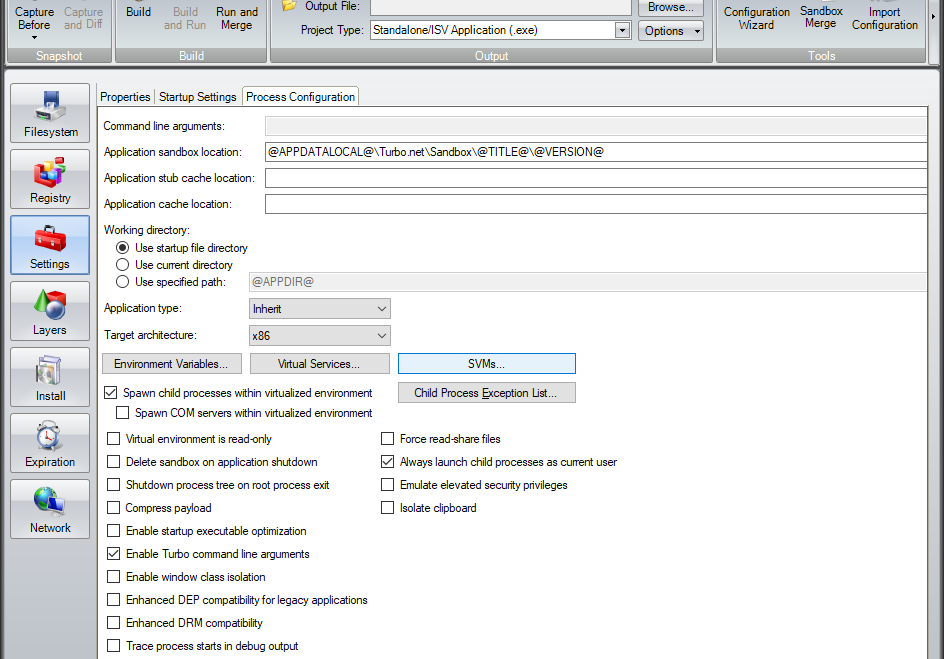This screenshot has height=659, width=944.
Task: Select Use current directory option
Action: [123, 265]
